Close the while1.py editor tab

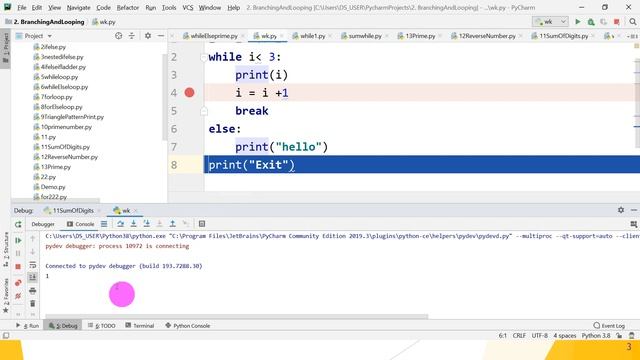pos(330,36)
